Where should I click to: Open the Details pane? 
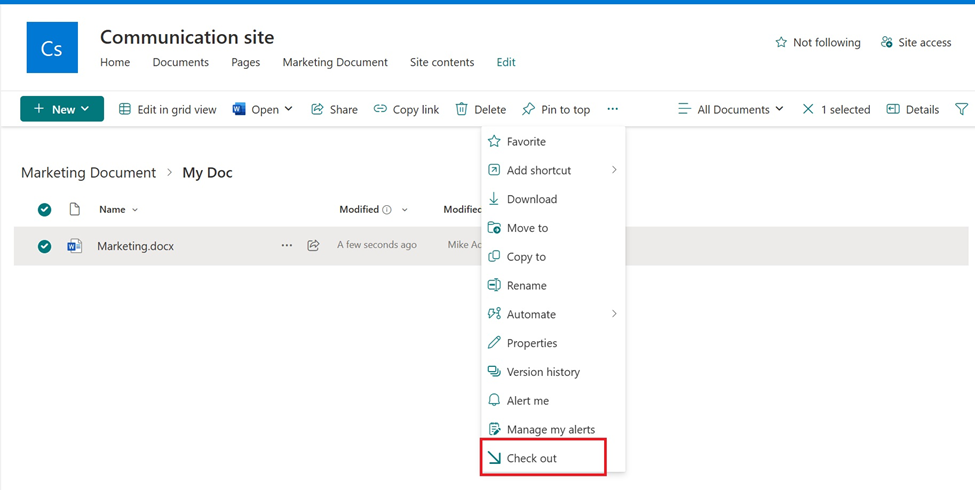point(912,109)
